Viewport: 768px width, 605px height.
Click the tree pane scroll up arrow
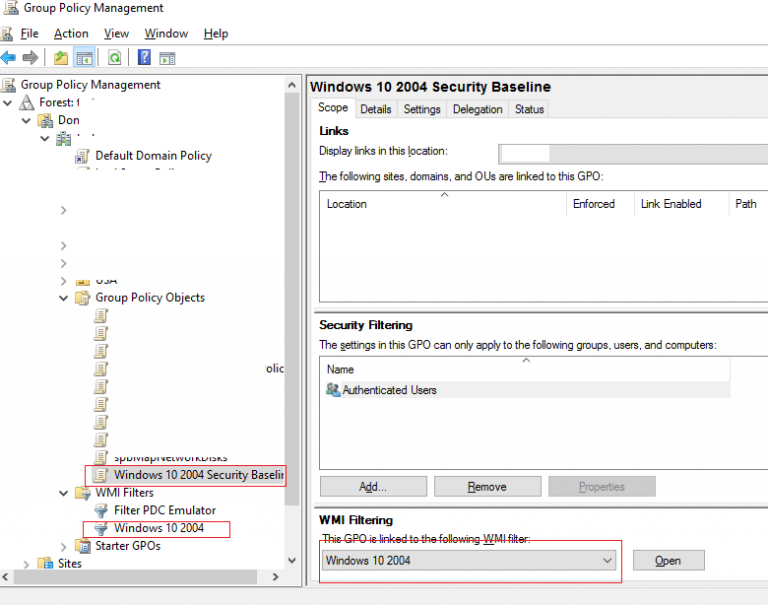tap(292, 85)
